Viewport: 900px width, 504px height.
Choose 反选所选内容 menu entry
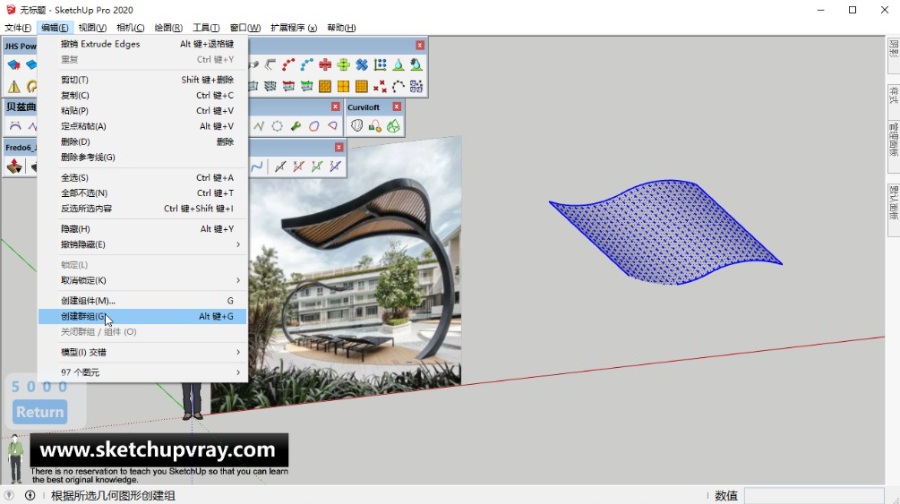pyautogui.click(x=142, y=208)
